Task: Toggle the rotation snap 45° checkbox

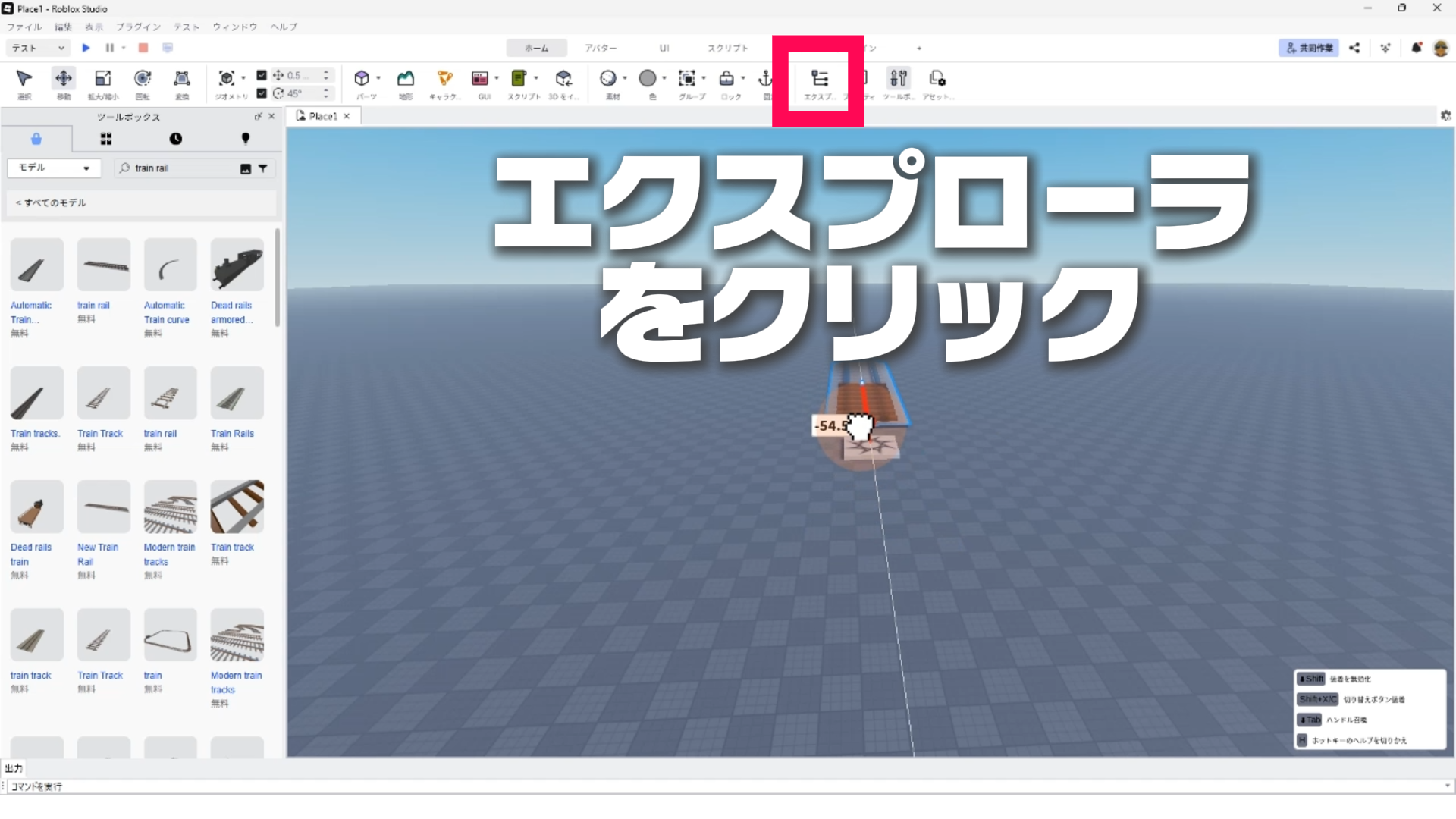Action: (262, 93)
